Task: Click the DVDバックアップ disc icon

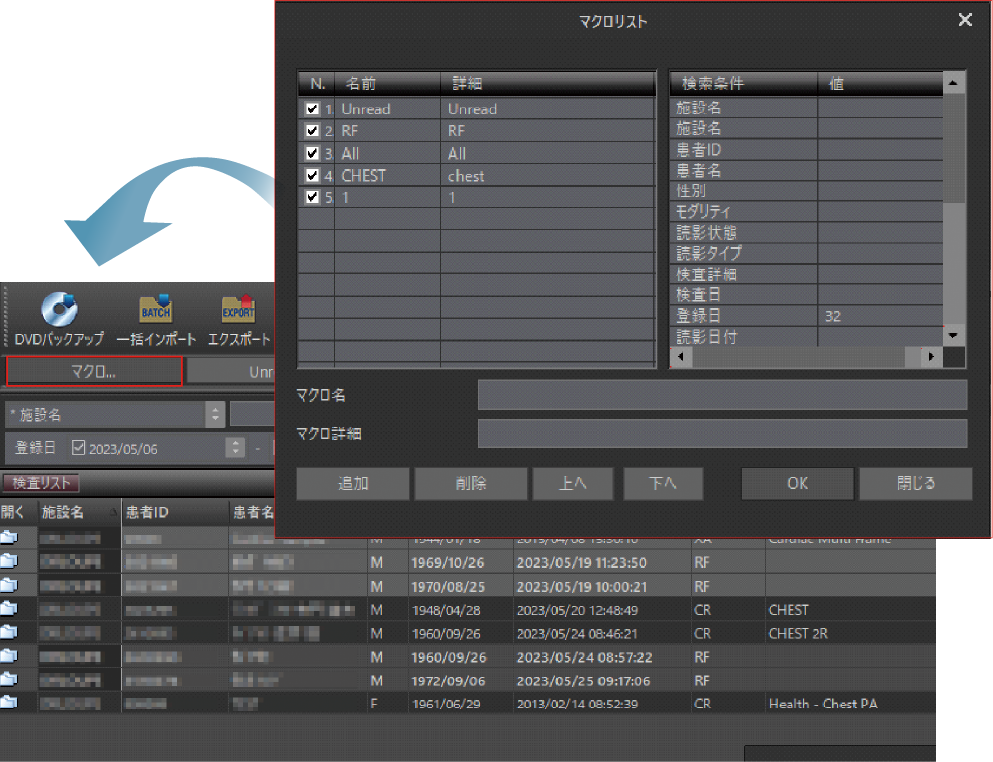Action: (58, 307)
